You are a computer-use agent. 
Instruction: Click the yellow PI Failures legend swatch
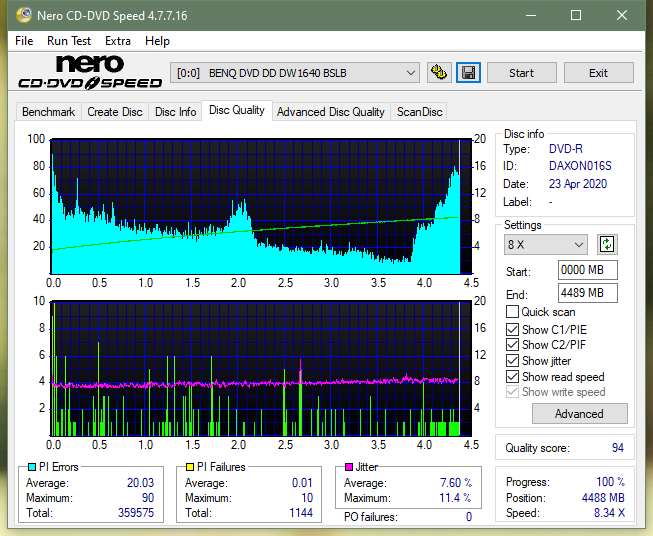[190, 467]
